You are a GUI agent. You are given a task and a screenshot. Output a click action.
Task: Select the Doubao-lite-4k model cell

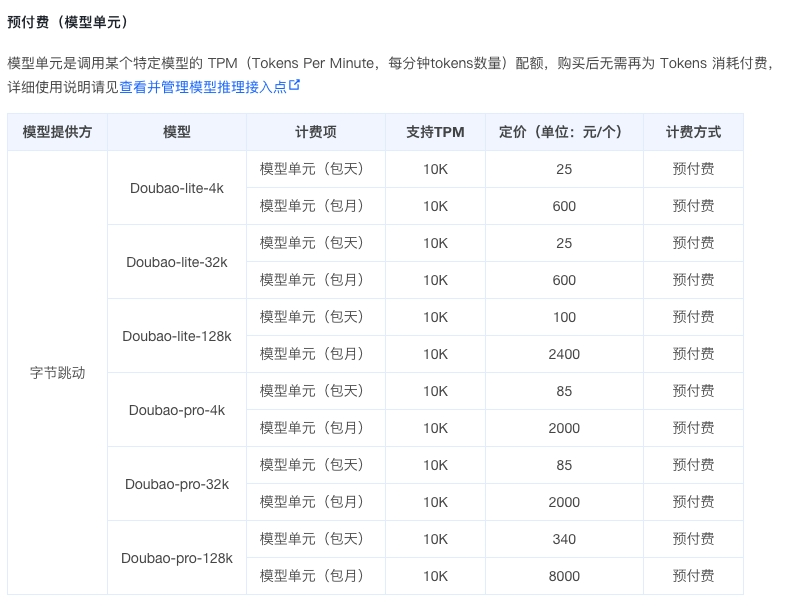click(x=177, y=188)
